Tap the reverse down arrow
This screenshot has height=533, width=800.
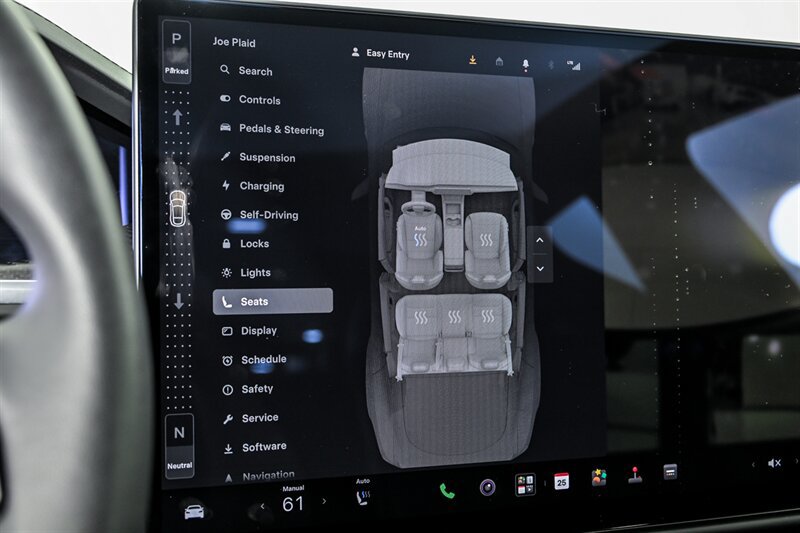coord(178,301)
